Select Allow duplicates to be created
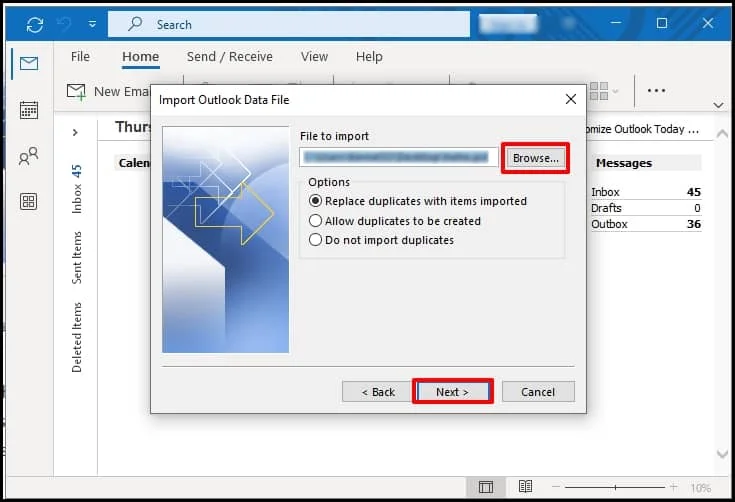Image resolution: width=735 pixels, height=502 pixels. pyautogui.click(x=316, y=221)
